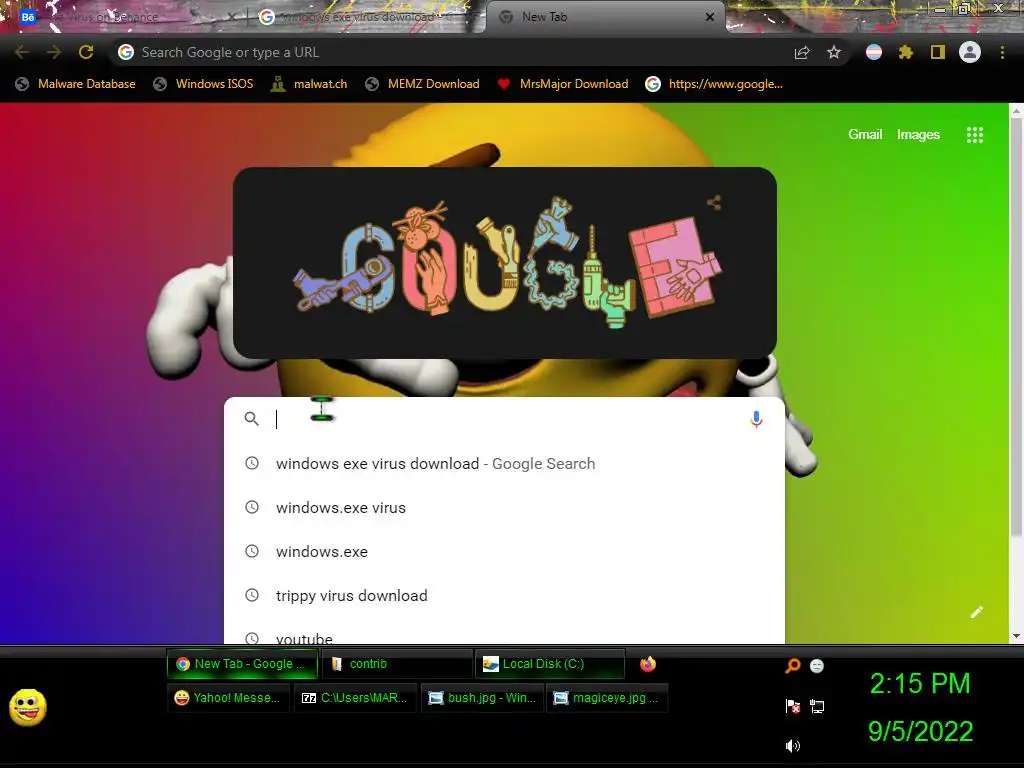Choose suggestion windows.exe virus

504,507
